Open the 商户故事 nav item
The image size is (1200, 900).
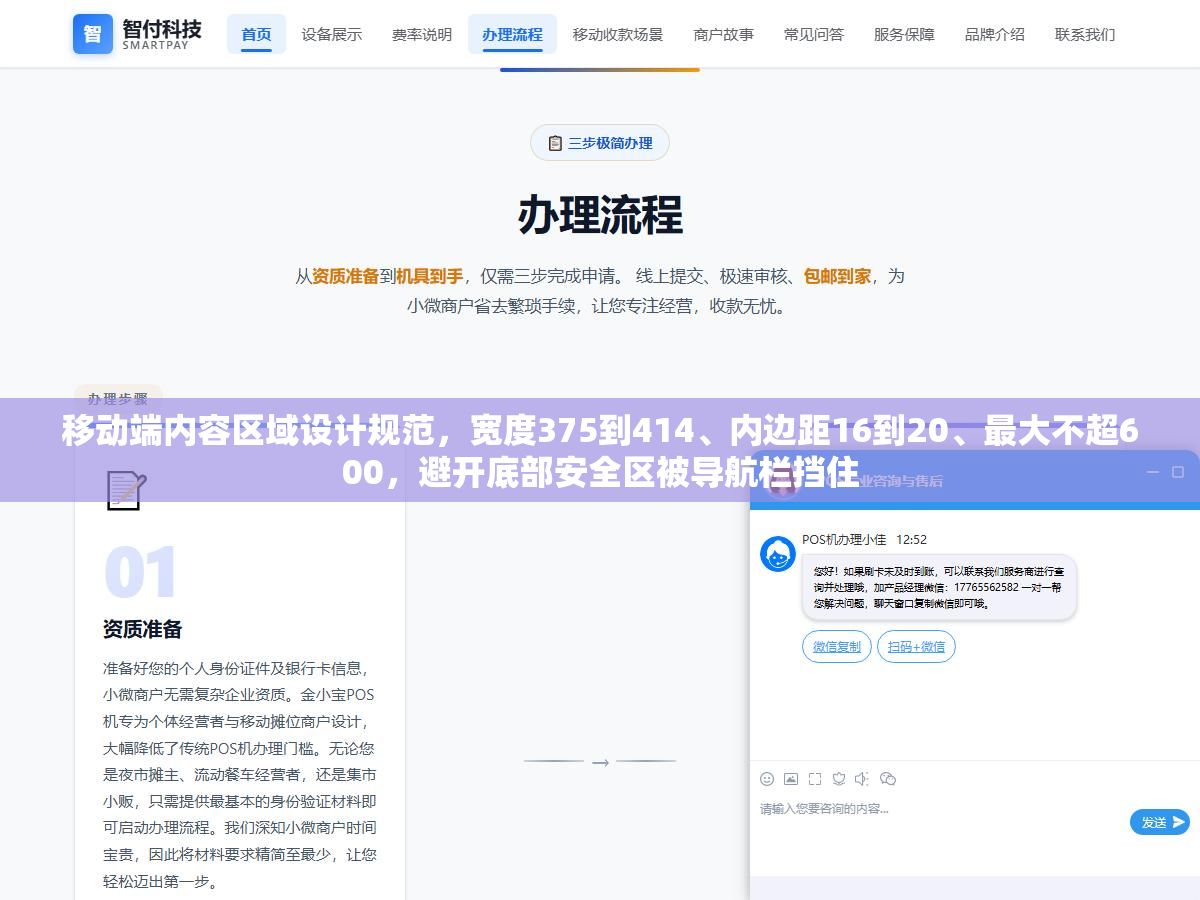(724, 34)
